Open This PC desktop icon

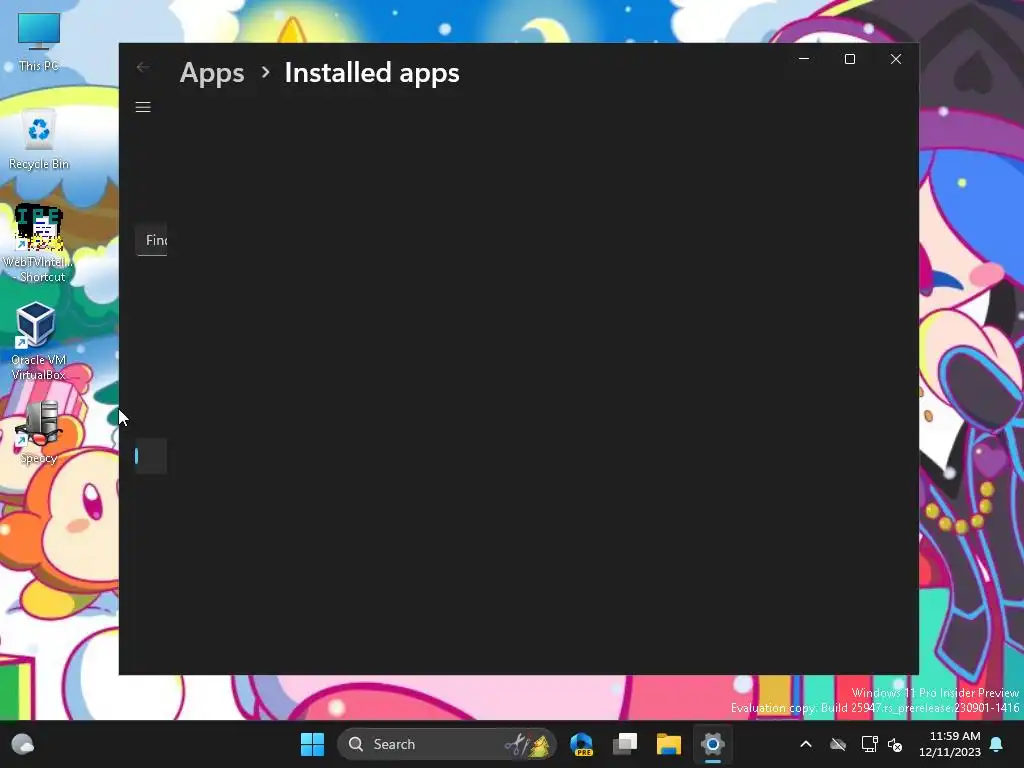(39, 42)
